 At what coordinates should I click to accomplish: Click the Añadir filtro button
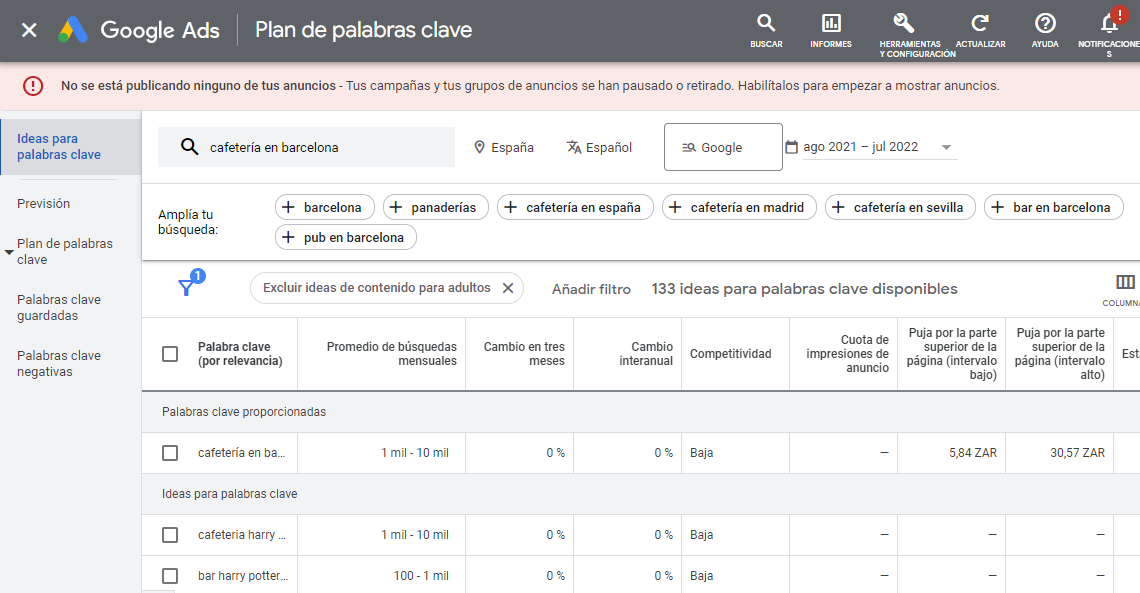pos(591,289)
